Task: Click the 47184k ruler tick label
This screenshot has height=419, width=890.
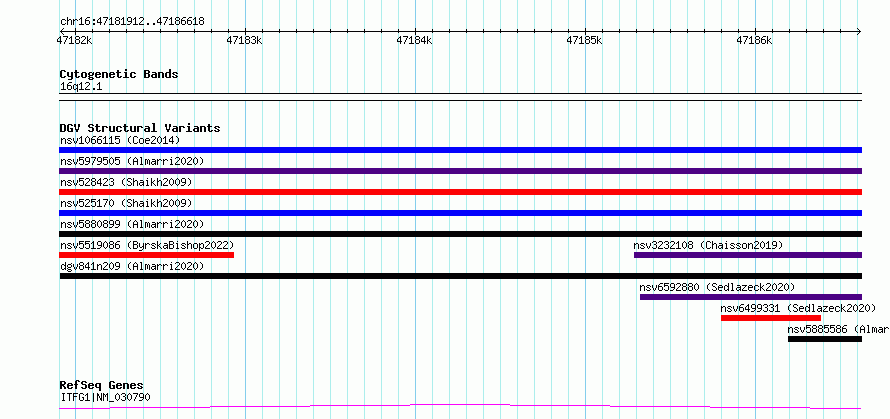Action: [414, 40]
